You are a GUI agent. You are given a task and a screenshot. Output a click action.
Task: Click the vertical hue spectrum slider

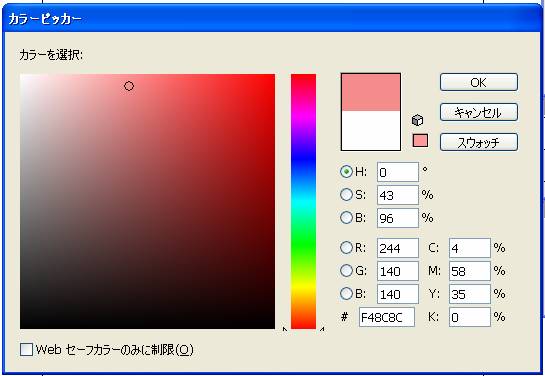click(x=303, y=201)
